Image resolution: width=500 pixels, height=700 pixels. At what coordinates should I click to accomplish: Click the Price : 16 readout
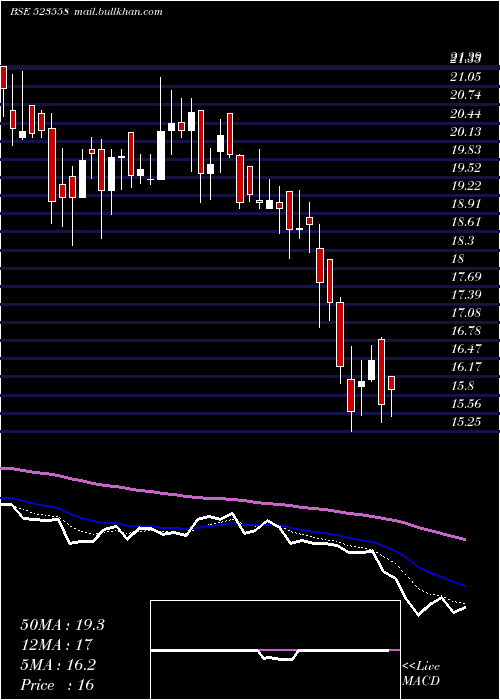[57, 684]
